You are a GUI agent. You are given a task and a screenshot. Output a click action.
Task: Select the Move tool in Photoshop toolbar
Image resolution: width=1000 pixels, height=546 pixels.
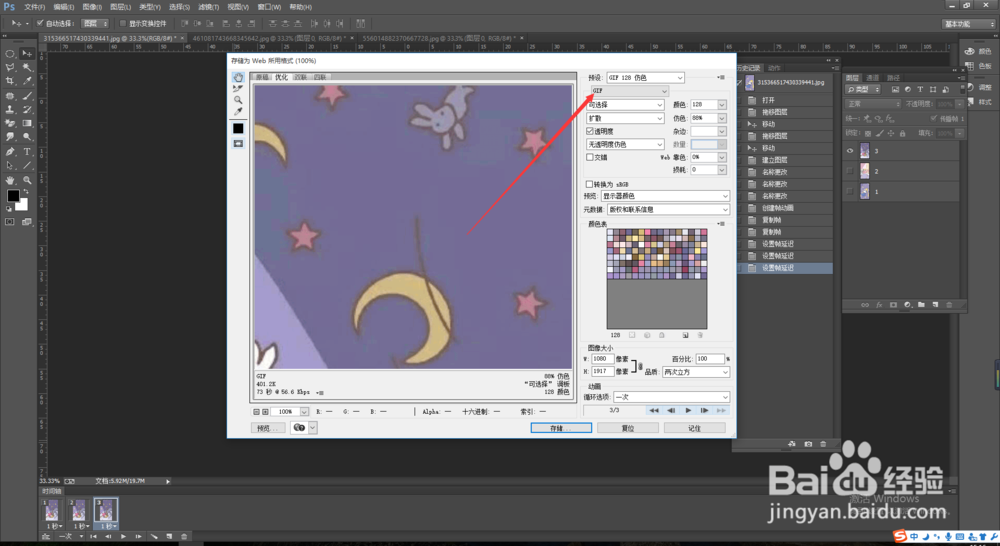(x=27, y=54)
